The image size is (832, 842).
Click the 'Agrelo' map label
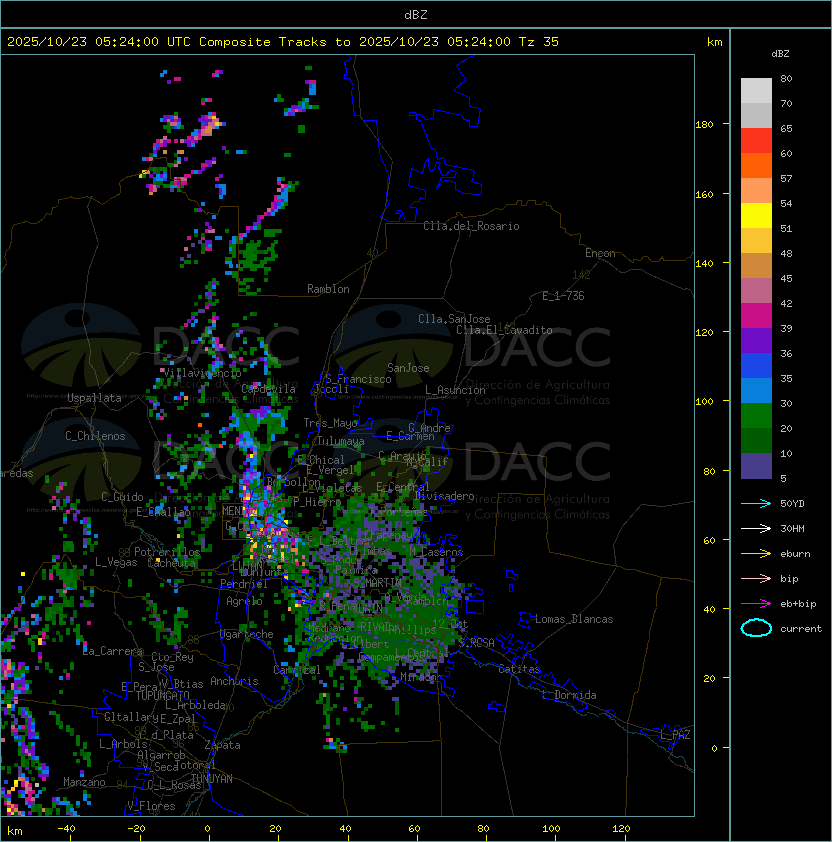point(244,601)
